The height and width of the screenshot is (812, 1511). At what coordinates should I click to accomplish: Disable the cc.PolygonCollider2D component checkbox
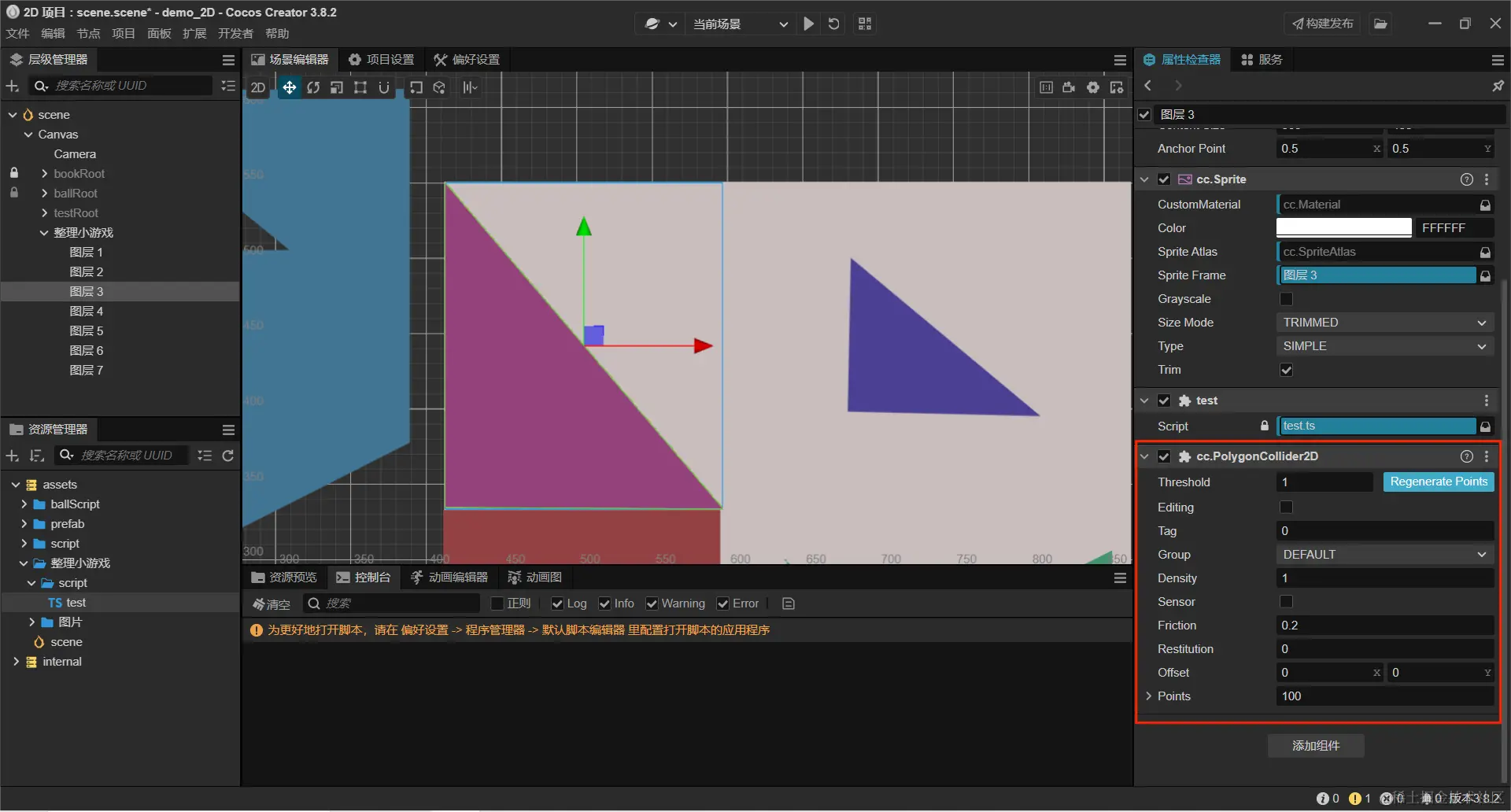pyautogui.click(x=1164, y=456)
